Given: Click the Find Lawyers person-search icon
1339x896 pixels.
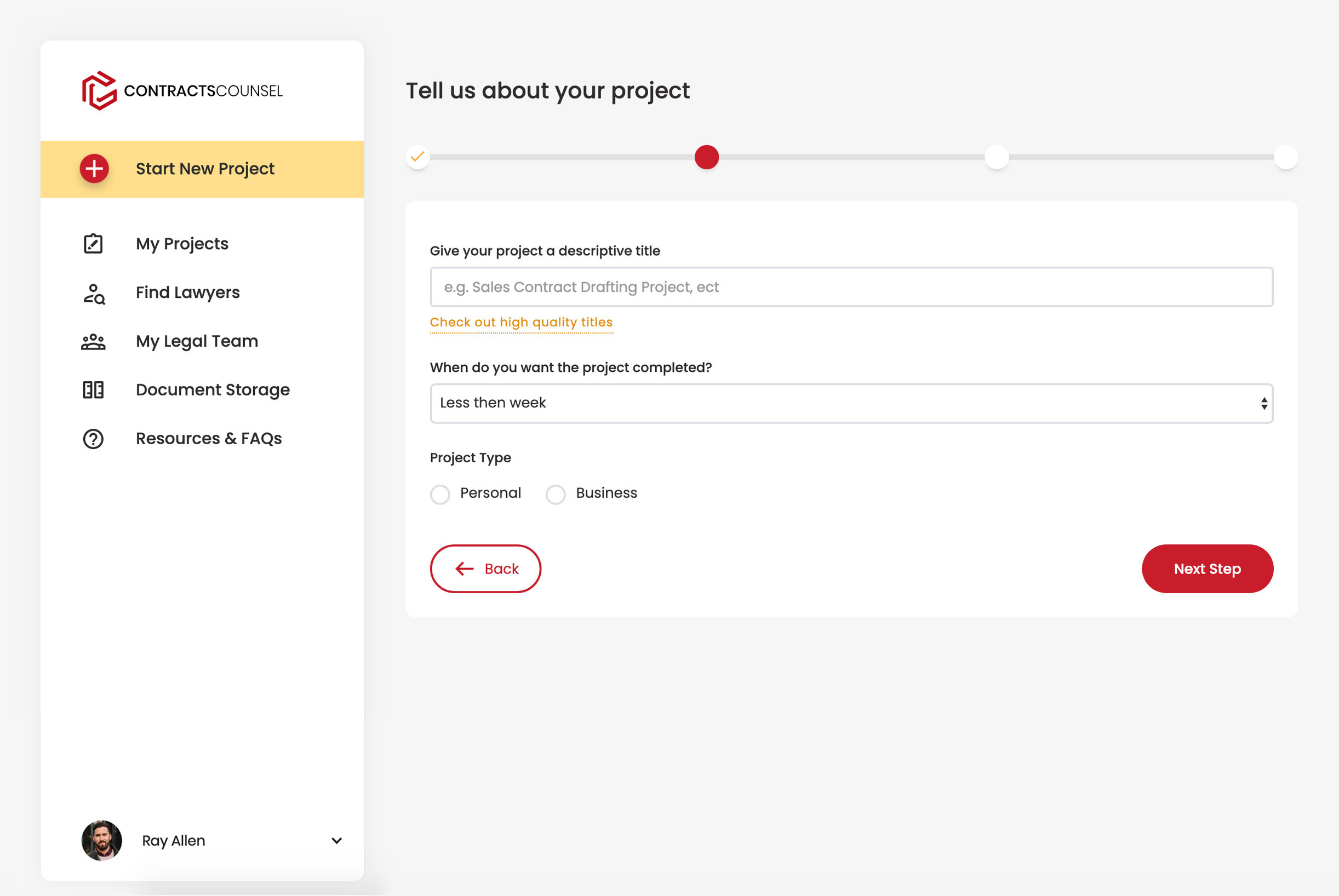Looking at the screenshot, I should coord(94,293).
